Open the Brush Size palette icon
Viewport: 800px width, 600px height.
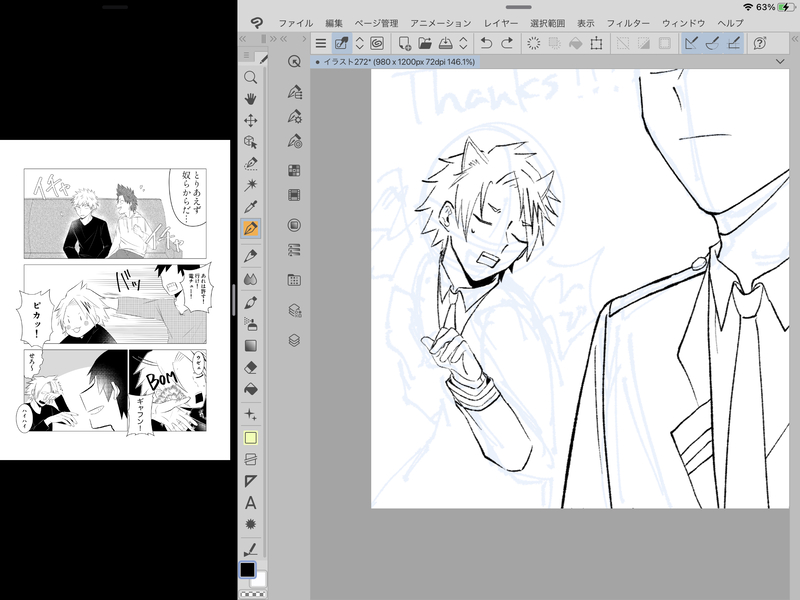(x=294, y=141)
